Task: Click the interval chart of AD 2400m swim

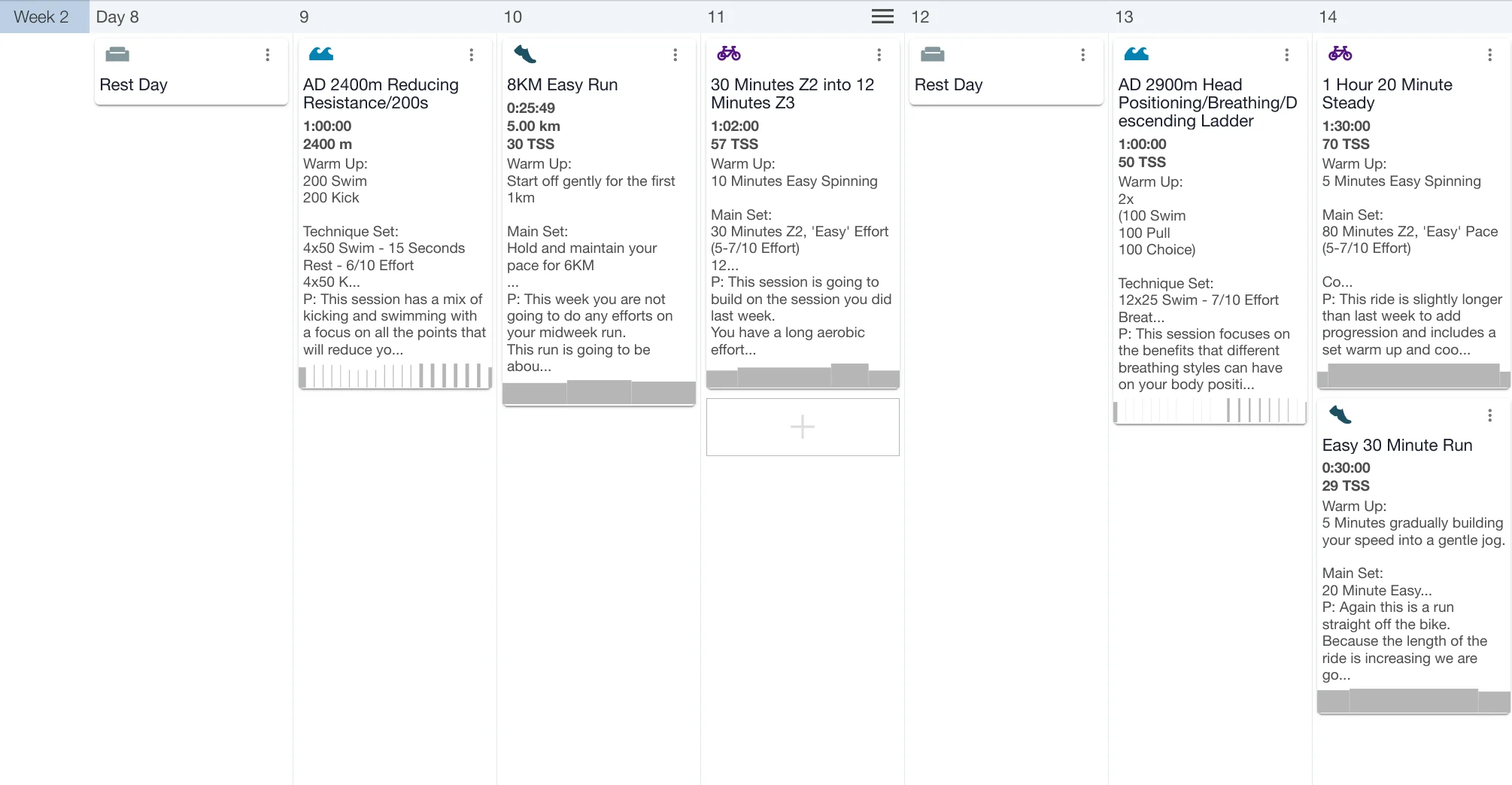Action: 395,376
